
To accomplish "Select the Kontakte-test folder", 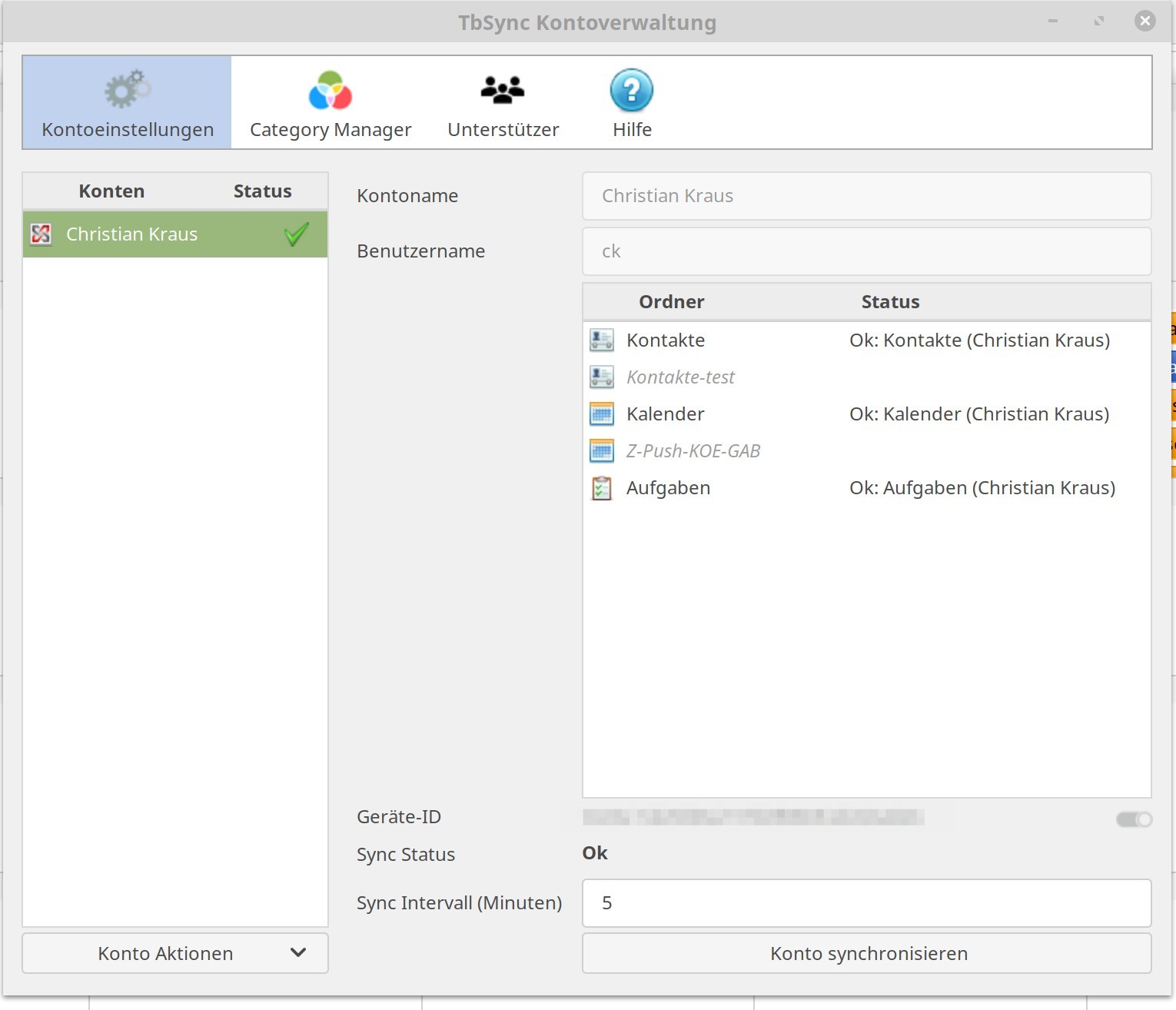I will [x=867, y=377].
